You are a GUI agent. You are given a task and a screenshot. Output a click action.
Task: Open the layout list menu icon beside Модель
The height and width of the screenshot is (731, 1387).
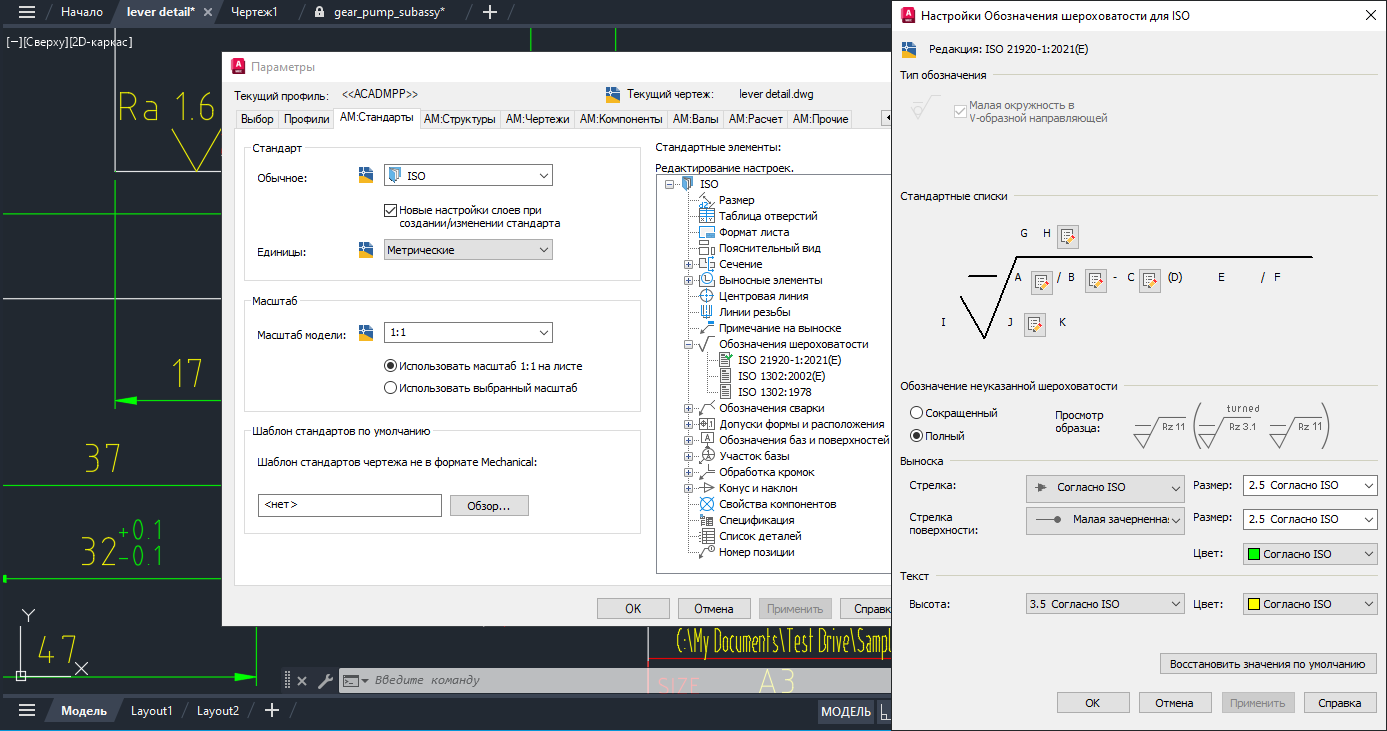point(27,711)
